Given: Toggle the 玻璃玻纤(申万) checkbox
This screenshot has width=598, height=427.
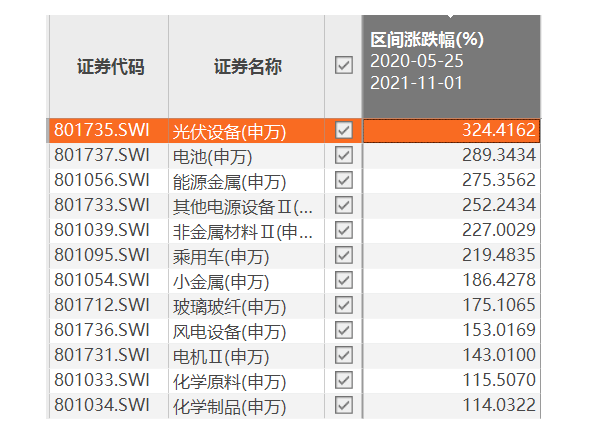Looking at the screenshot, I should coord(344,305).
